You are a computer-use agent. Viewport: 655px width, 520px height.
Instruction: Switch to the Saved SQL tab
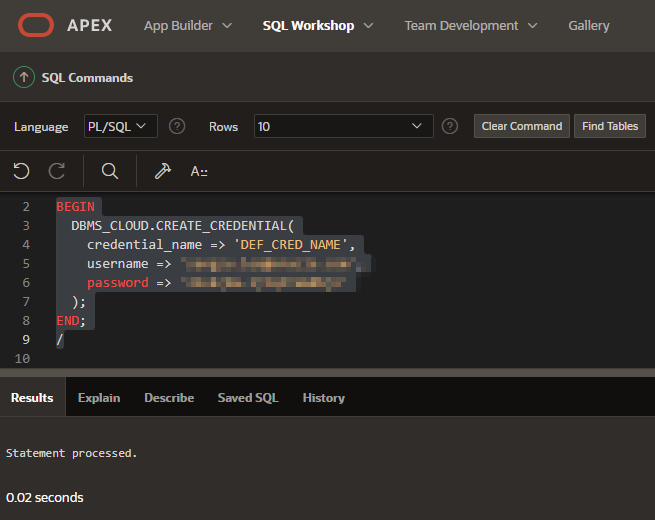point(248,398)
